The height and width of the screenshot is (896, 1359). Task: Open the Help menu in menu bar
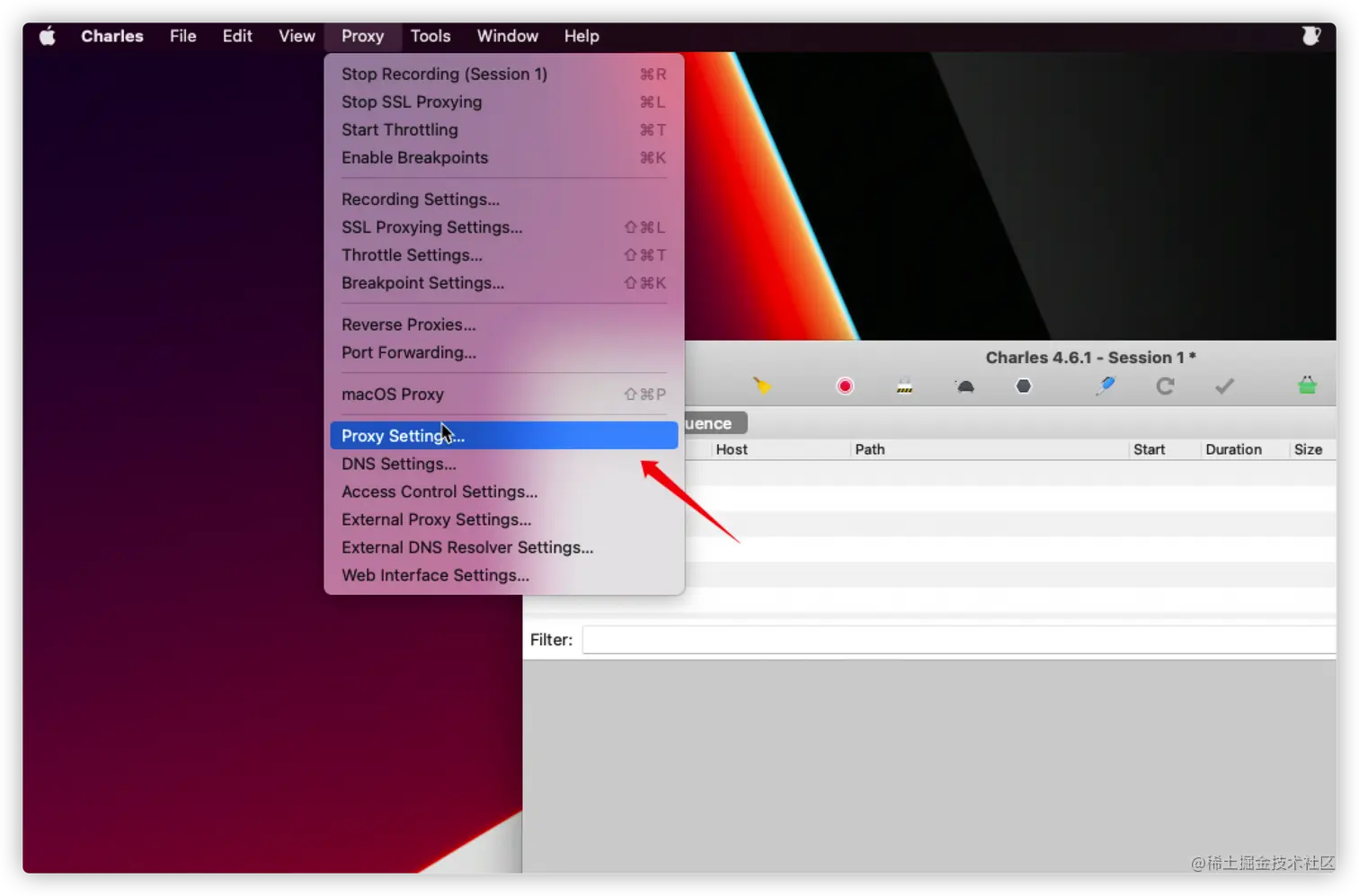click(x=582, y=36)
